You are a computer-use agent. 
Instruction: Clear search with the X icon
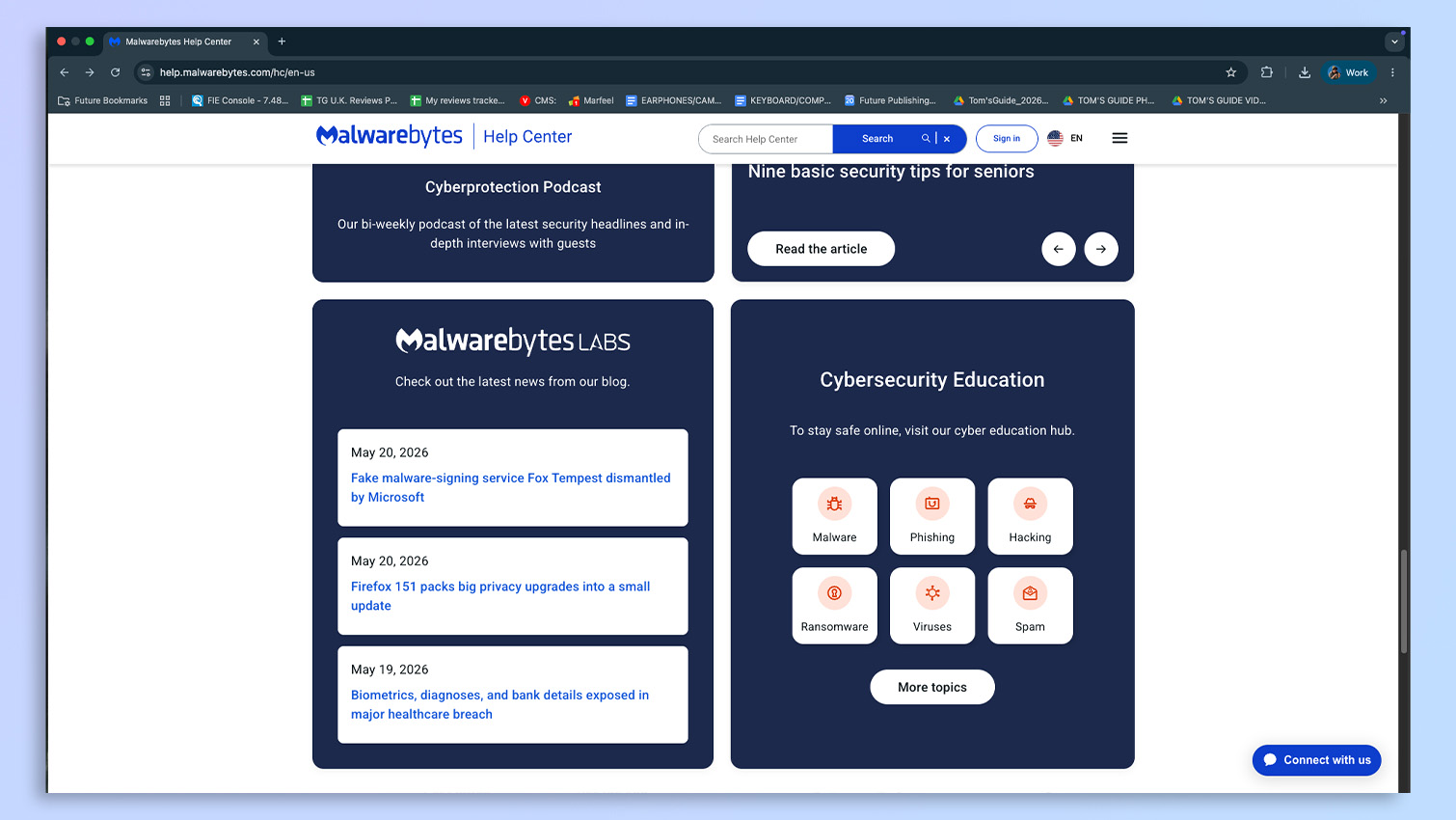(947, 139)
